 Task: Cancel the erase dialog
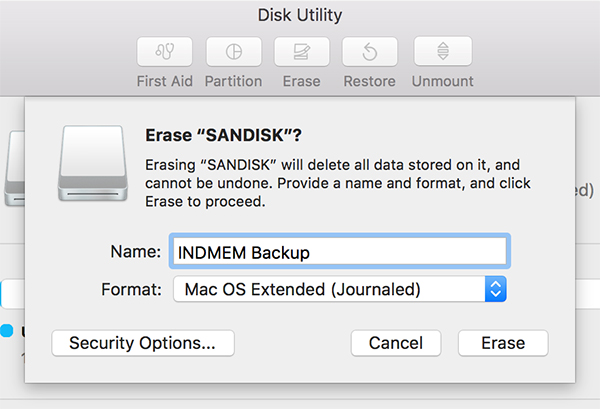[396, 343]
